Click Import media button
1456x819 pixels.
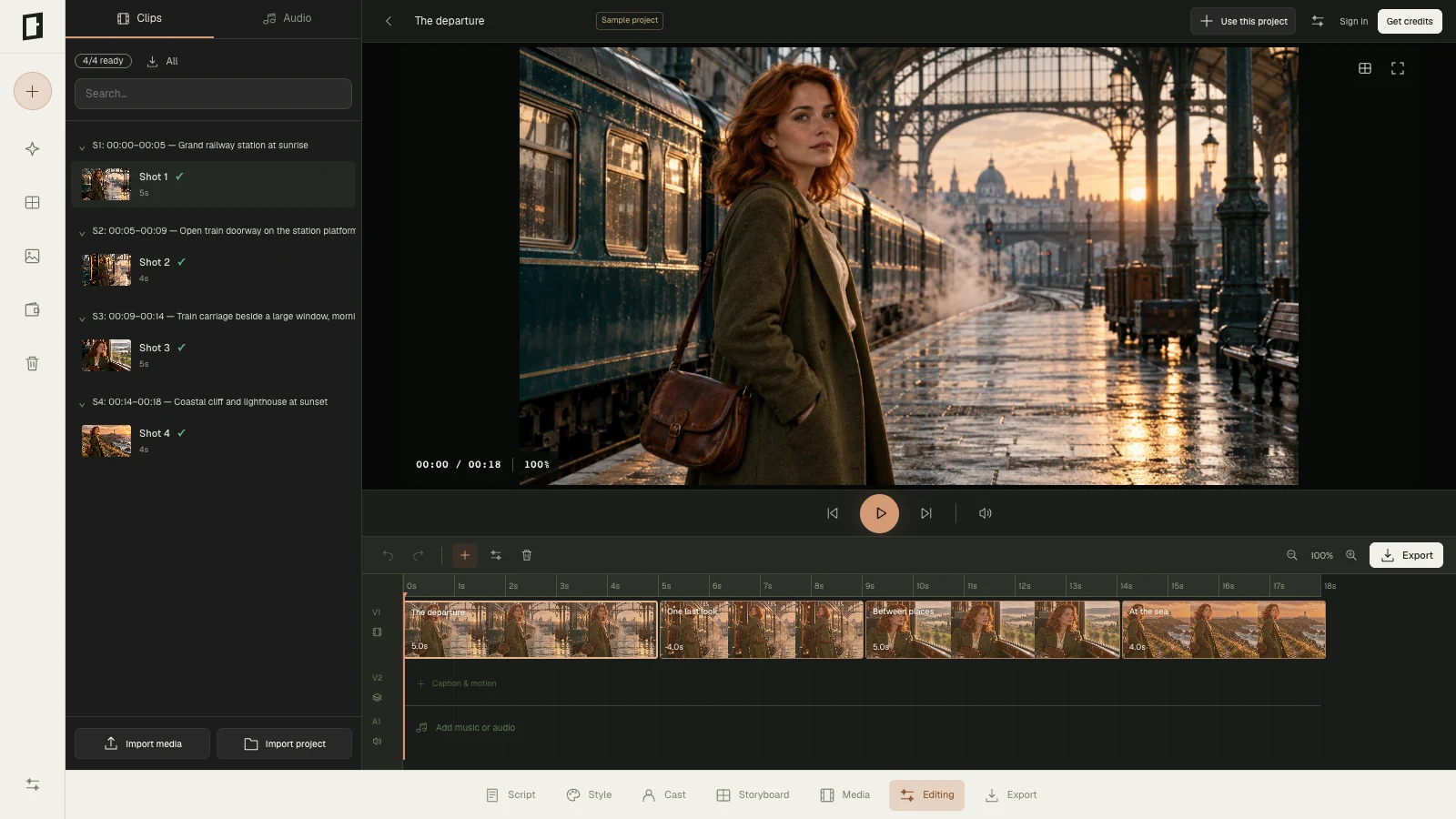coord(143,743)
